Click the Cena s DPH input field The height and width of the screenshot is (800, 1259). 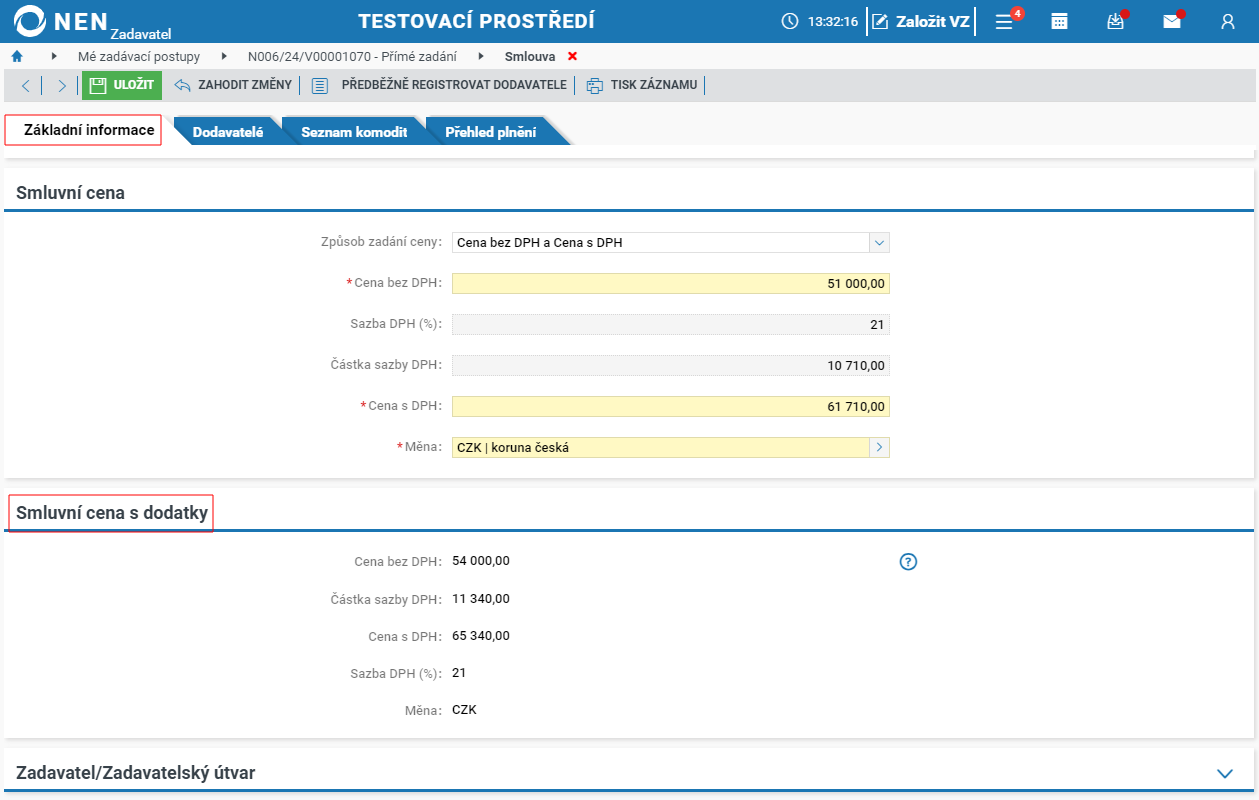tap(670, 407)
